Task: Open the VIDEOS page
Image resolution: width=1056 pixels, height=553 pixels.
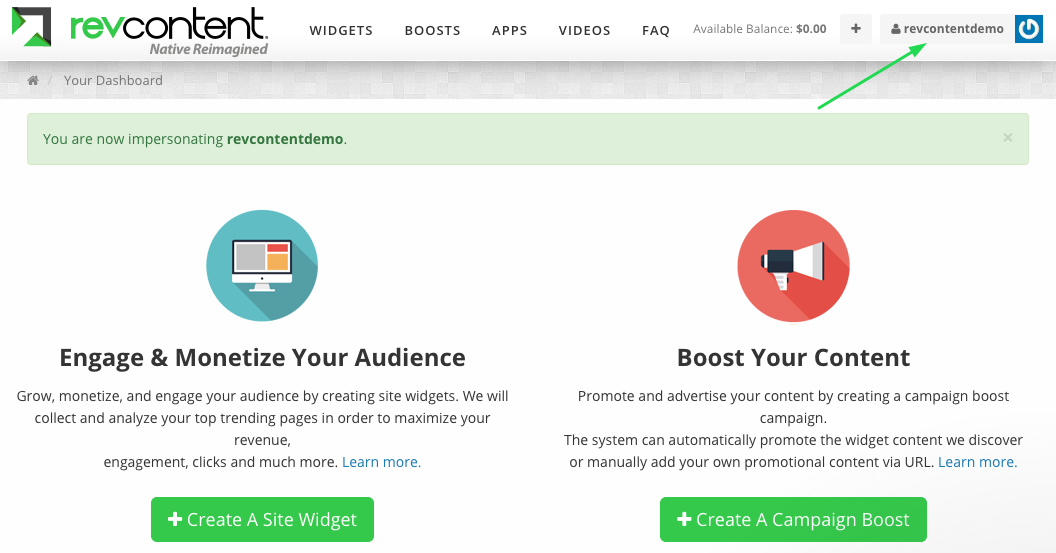Action: [x=585, y=30]
